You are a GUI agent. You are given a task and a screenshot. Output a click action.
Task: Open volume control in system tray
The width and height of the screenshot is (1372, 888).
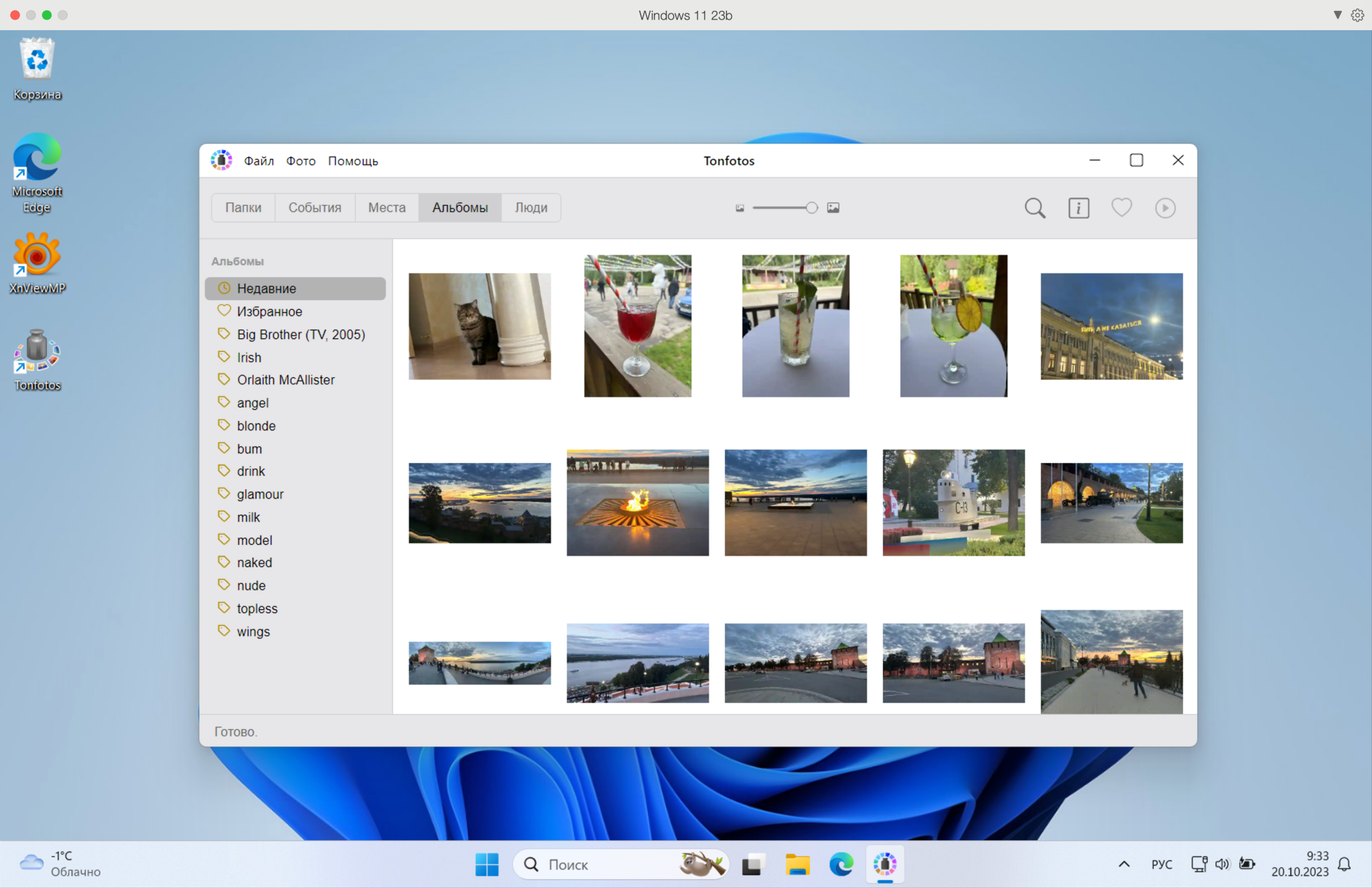(1223, 864)
